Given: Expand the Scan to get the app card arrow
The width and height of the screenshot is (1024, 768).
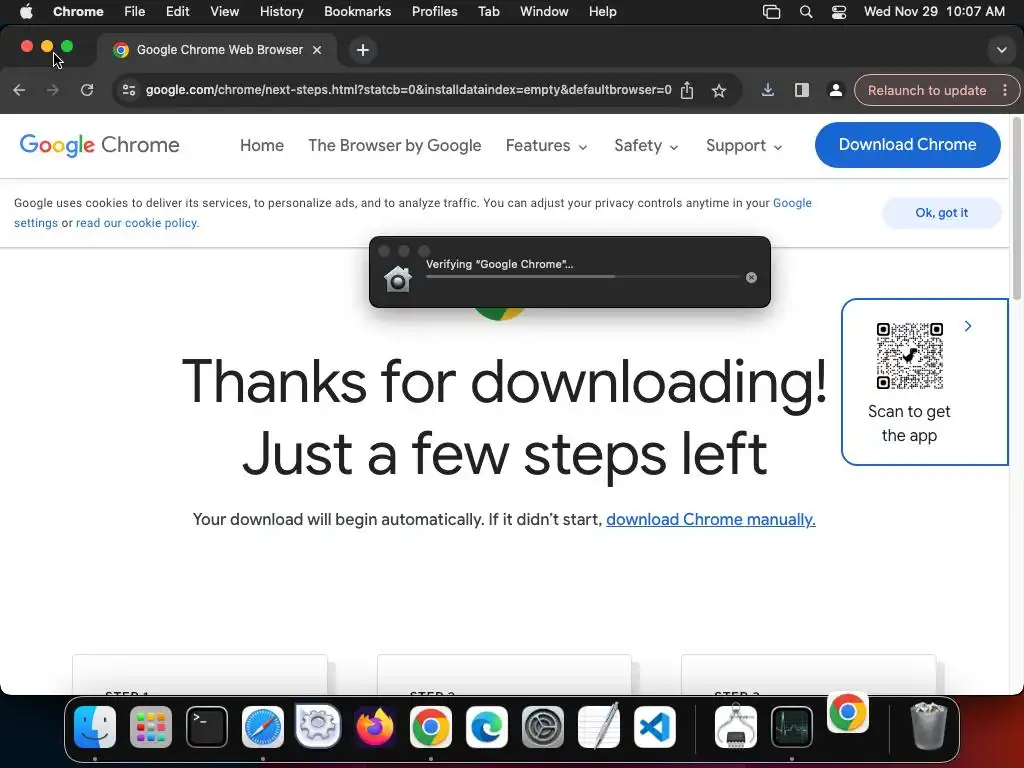Looking at the screenshot, I should (968, 326).
